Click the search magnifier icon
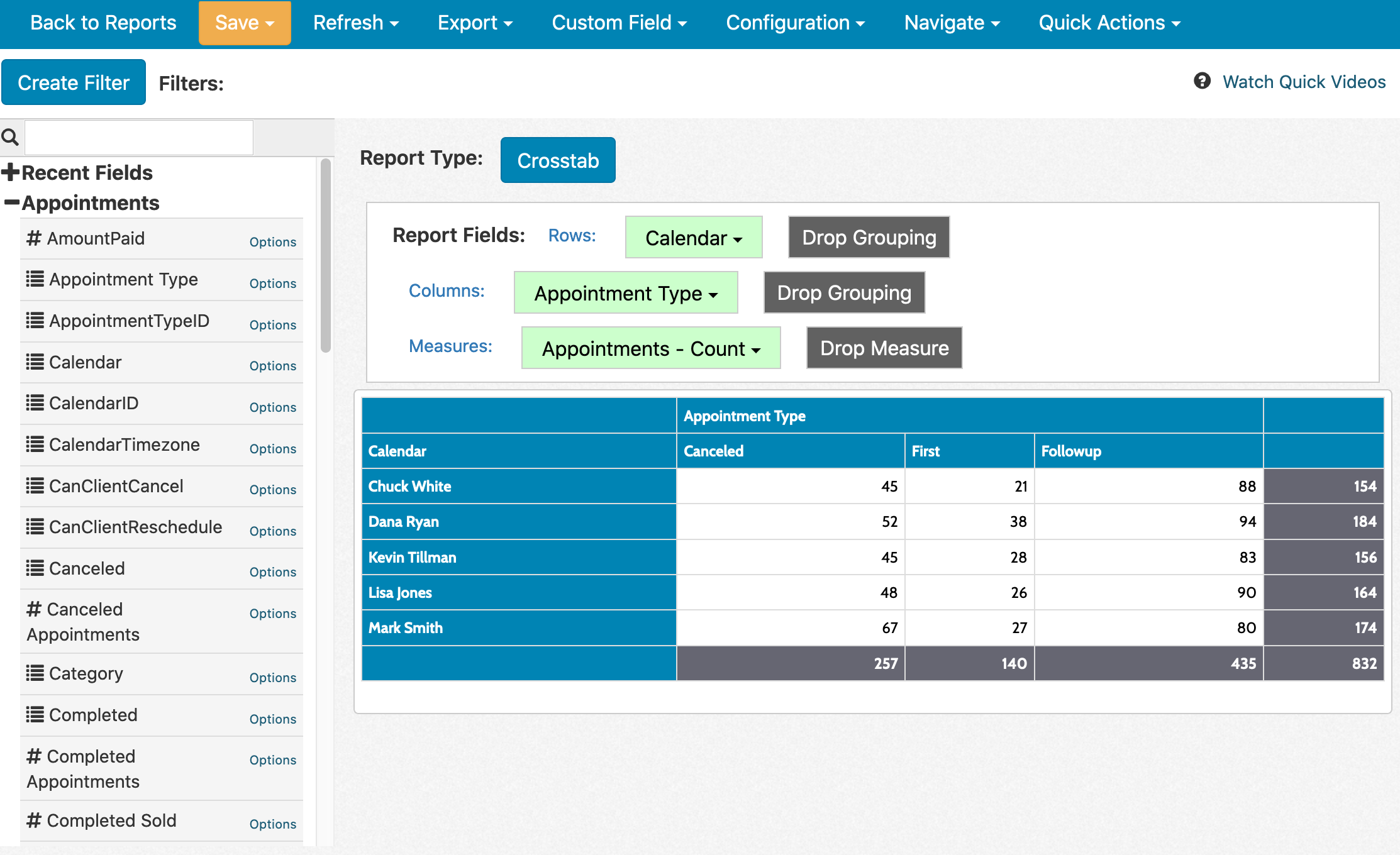 pyautogui.click(x=10, y=137)
